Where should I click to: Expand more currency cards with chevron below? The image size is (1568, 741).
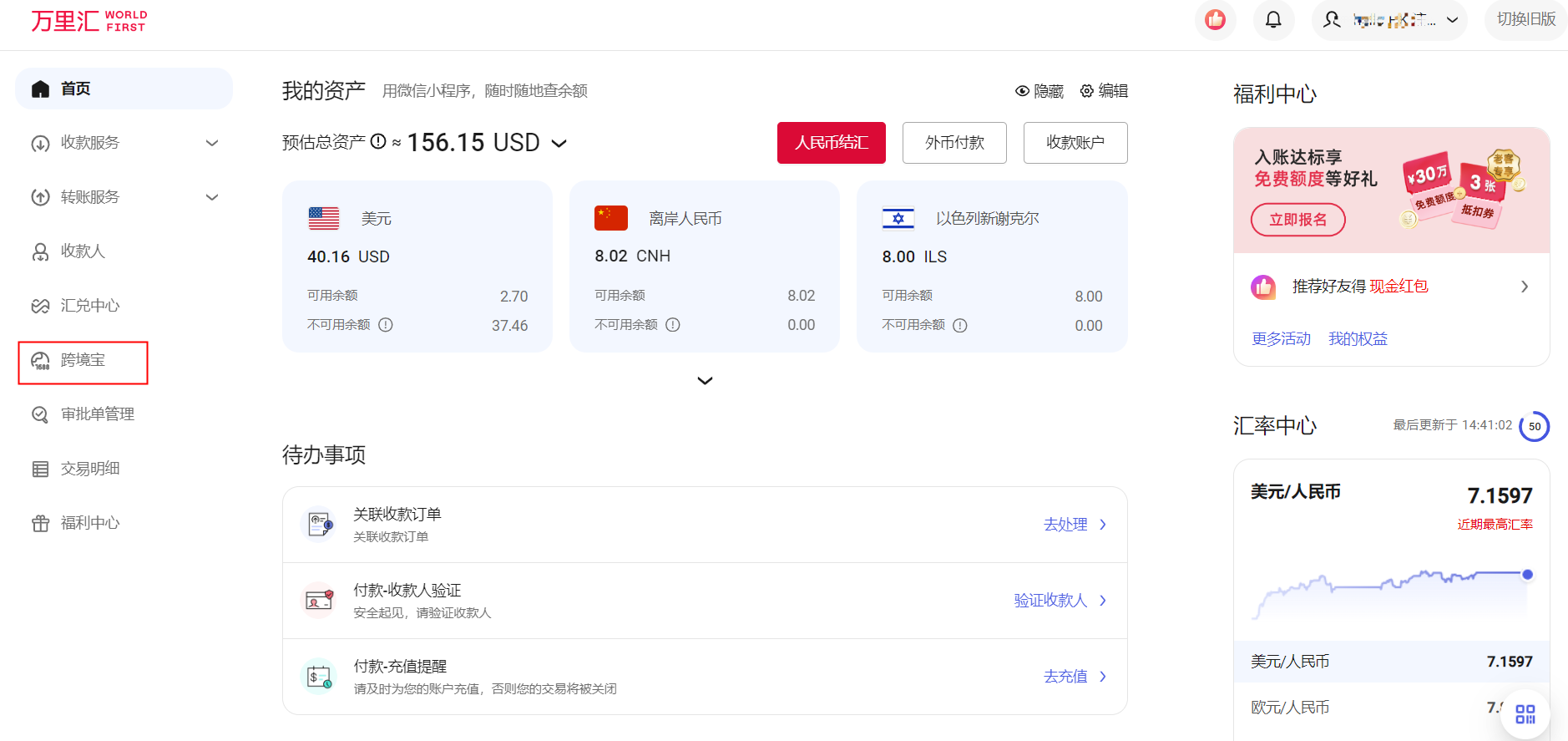[705, 381]
